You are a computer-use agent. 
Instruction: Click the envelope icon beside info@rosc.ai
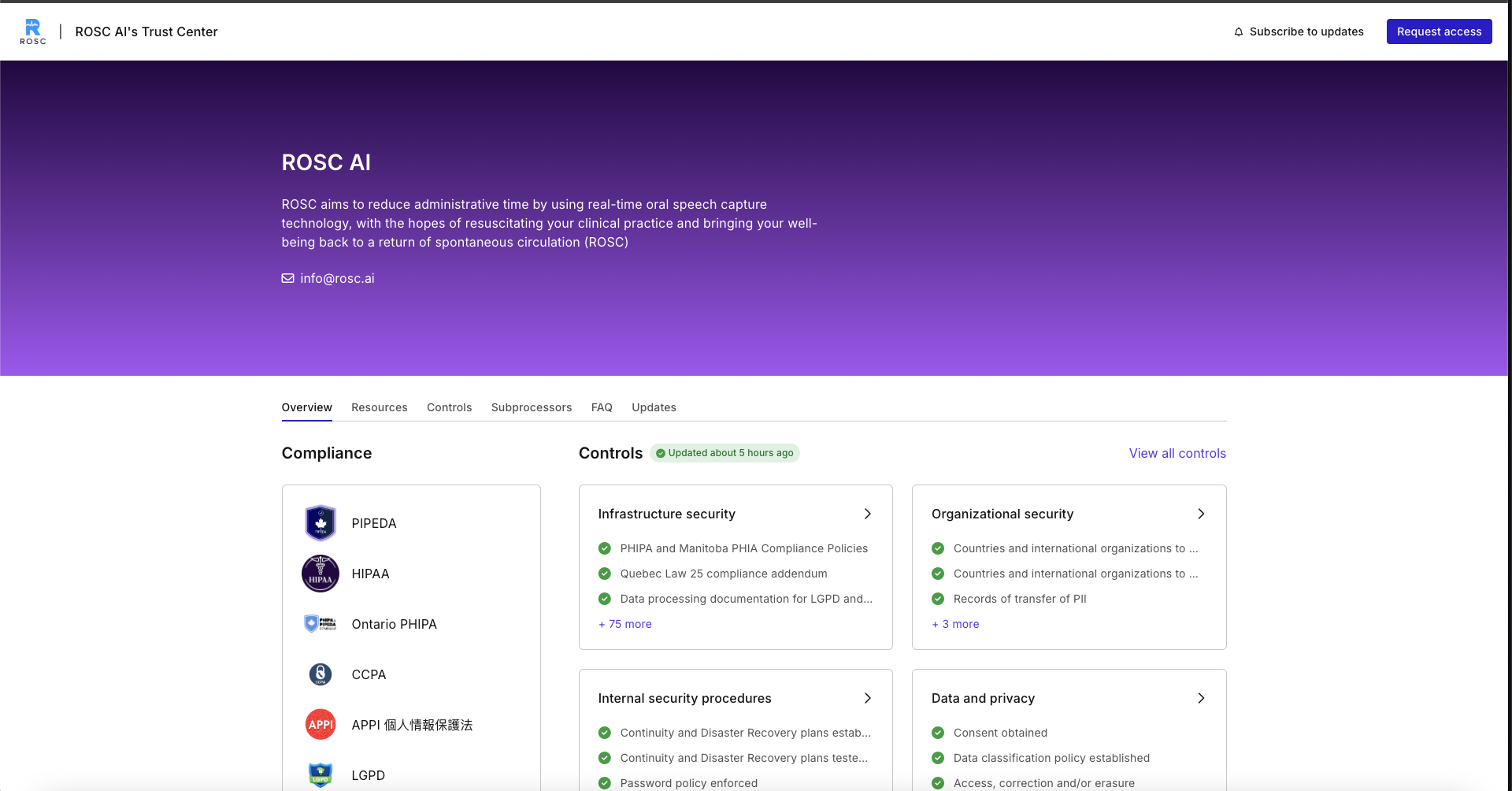[287, 278]
